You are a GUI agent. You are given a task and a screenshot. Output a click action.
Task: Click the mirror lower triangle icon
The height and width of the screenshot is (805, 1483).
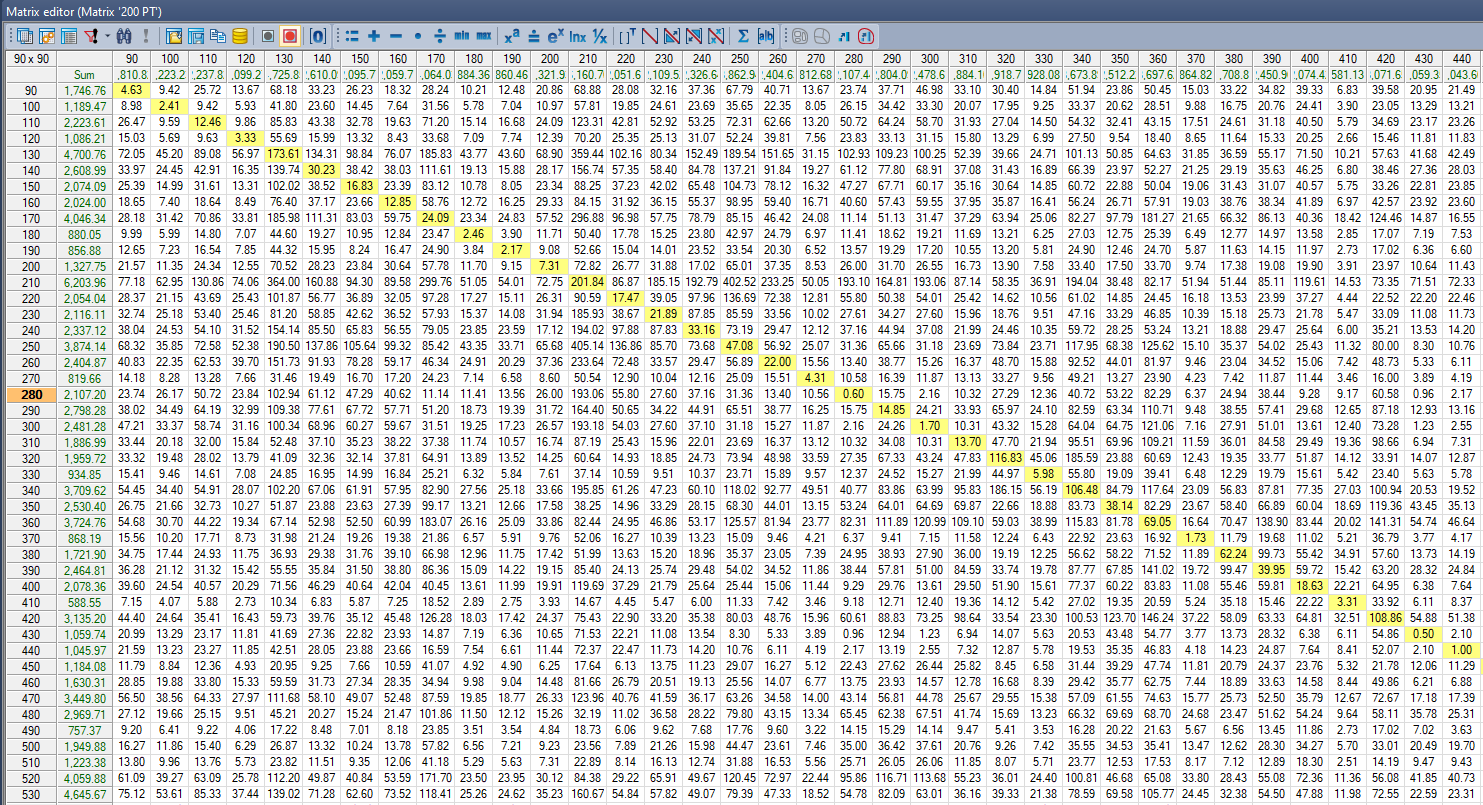coord(693,36)
